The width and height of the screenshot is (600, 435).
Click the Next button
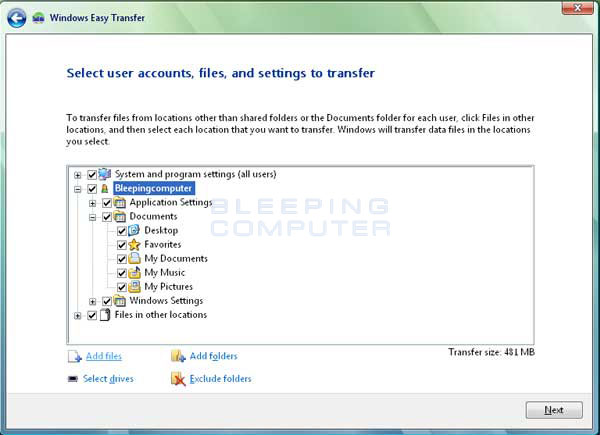coord(554,410)
